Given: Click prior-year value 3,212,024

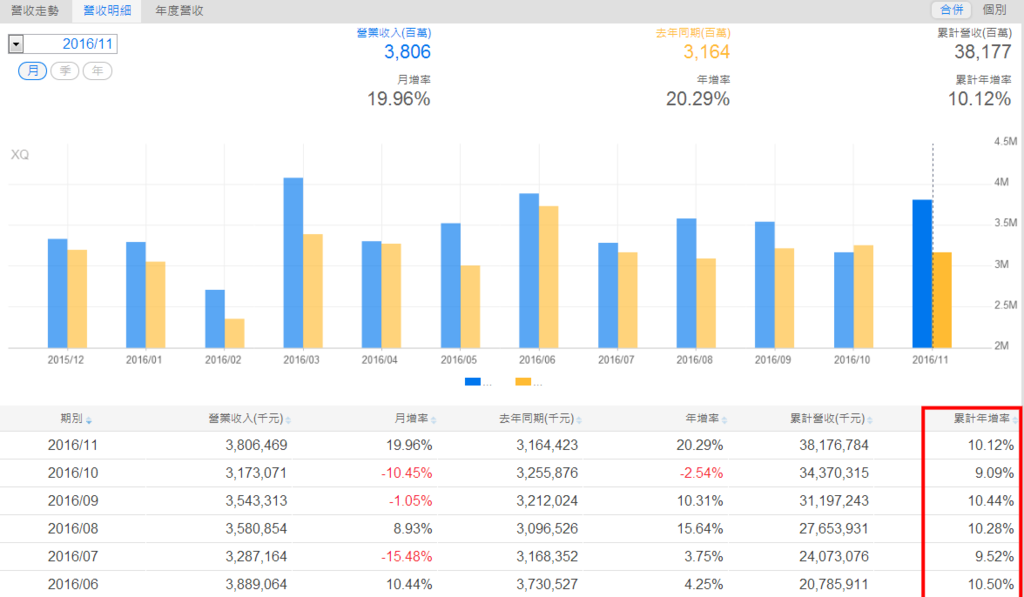Looking at the screenshot, I should tap(547, 501).
